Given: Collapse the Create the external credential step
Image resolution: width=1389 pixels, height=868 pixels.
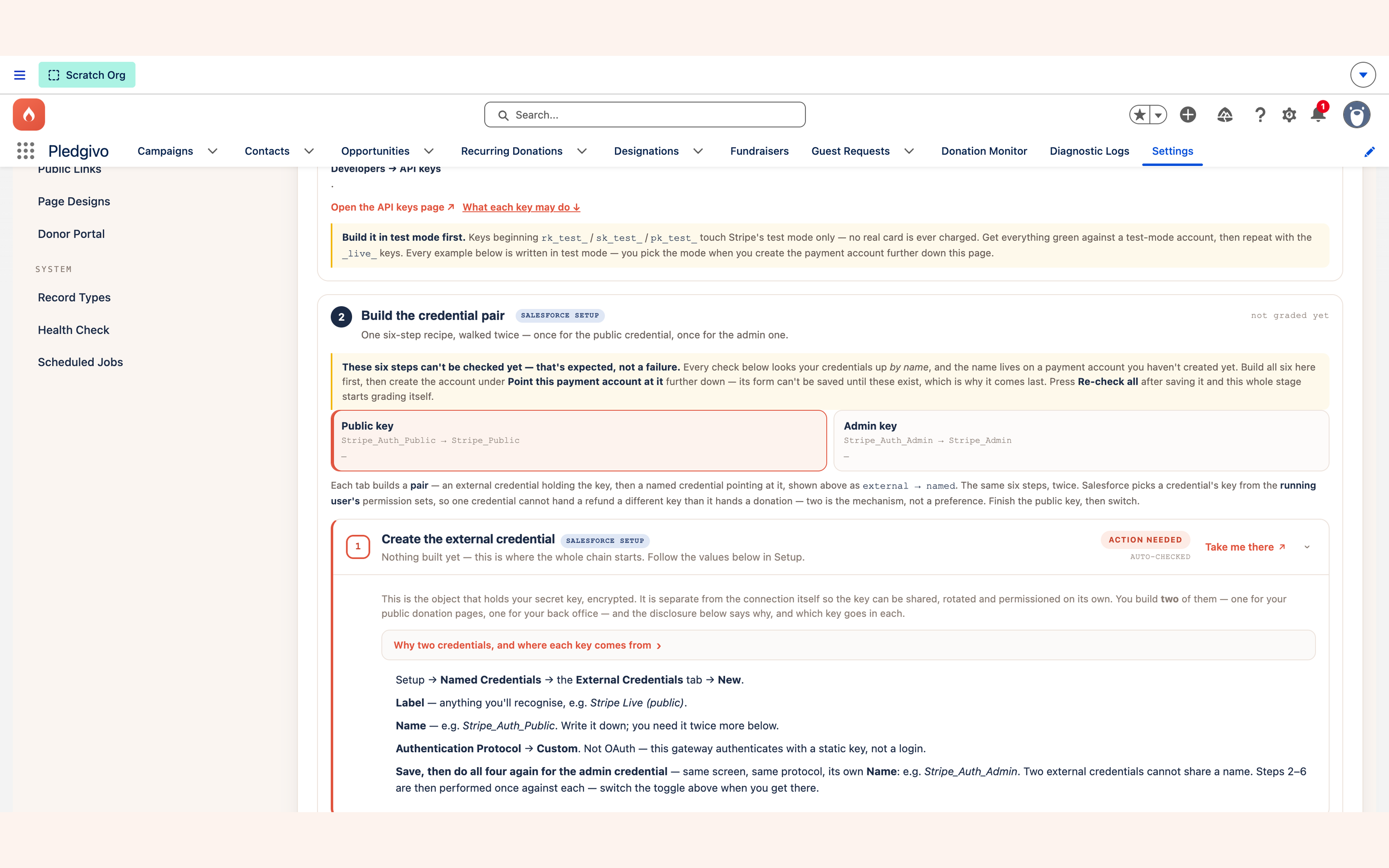Looking at the screenshot, I should (1307, 547).
